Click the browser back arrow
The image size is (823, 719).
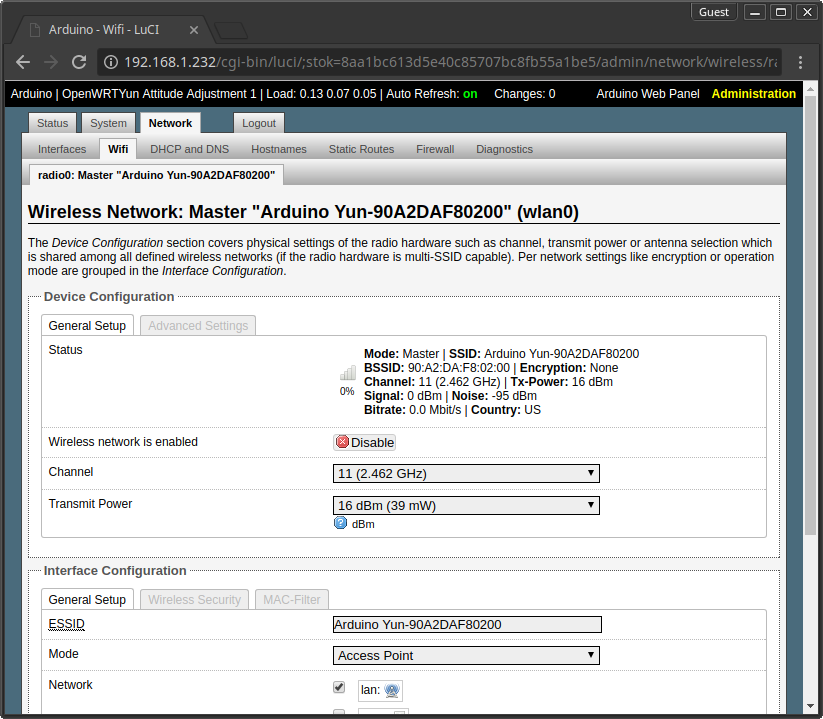(x=23, y=62)
